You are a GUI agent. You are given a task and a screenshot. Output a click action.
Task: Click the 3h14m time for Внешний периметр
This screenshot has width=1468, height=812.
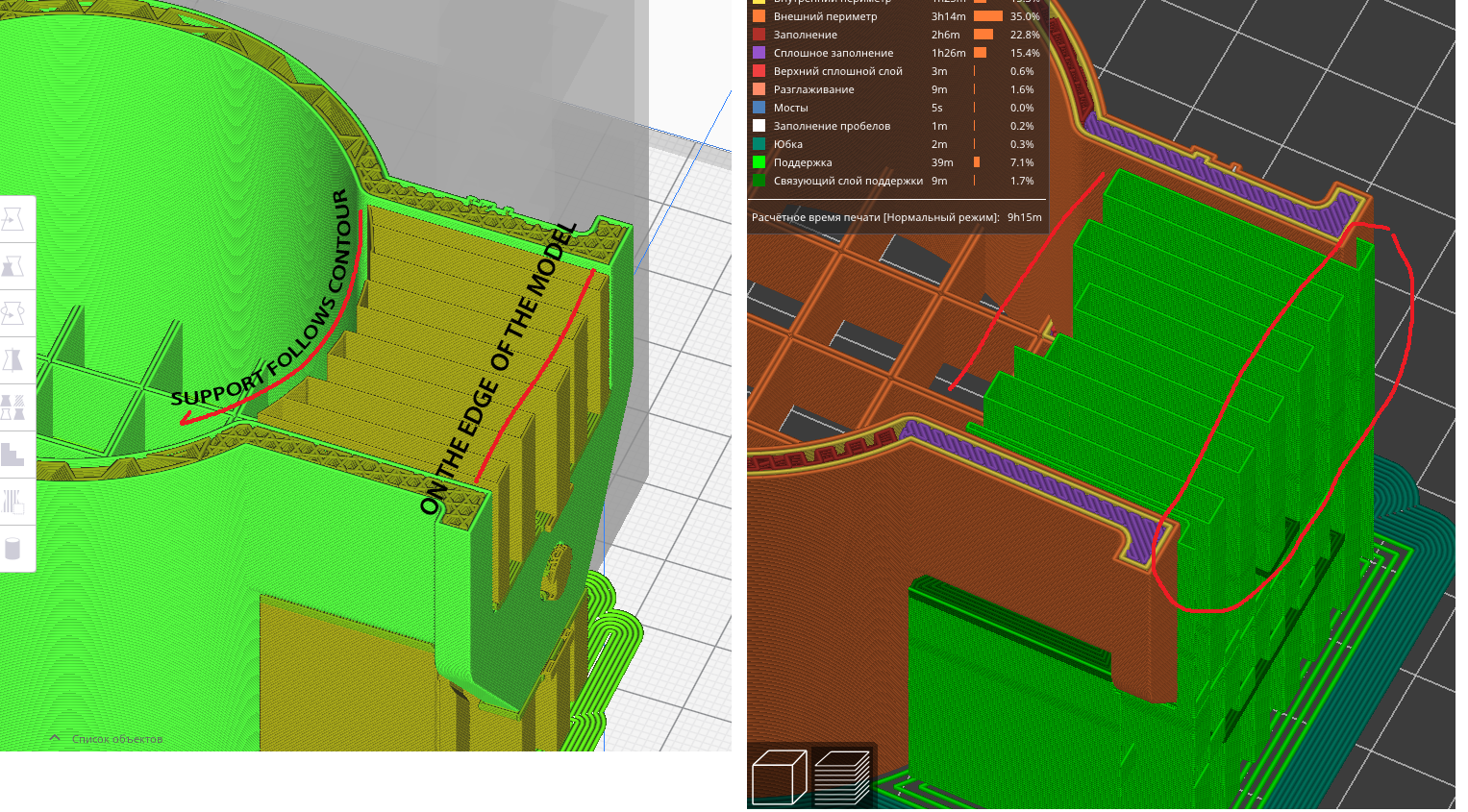coord(948,16)
